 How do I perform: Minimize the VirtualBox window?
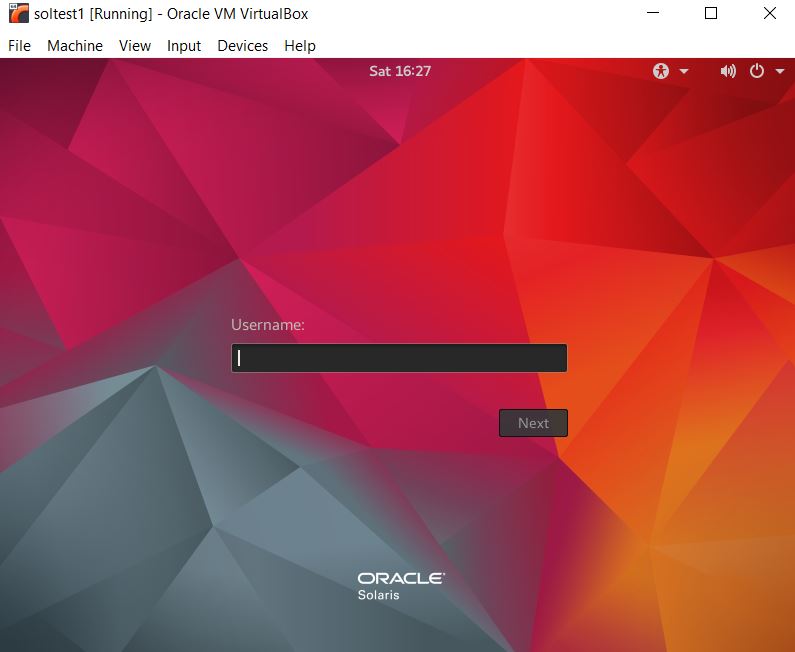653,13
